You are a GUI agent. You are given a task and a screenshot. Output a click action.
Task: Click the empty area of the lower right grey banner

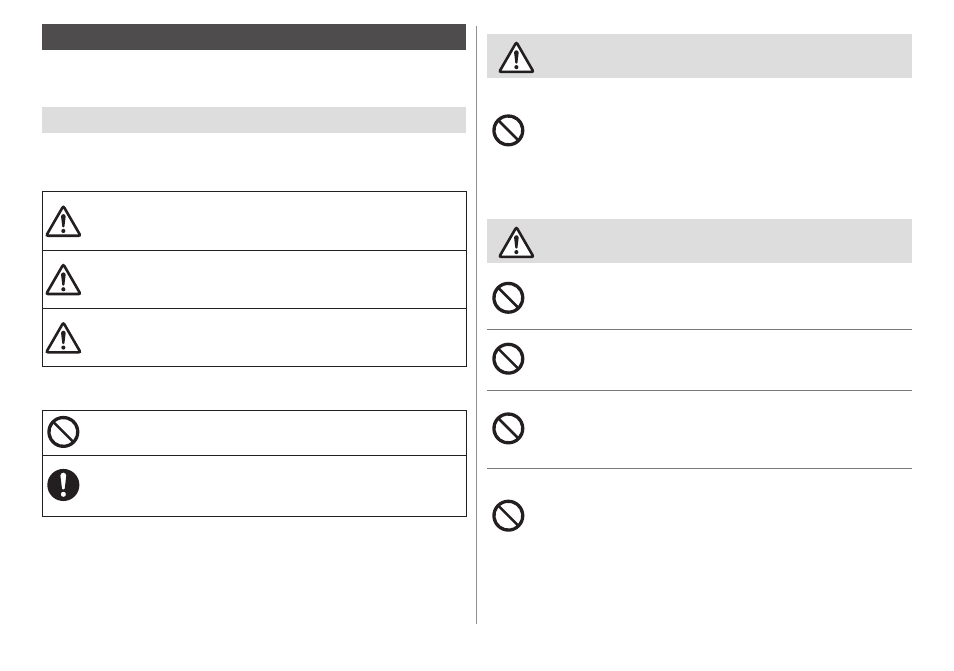tap(724, 241)
